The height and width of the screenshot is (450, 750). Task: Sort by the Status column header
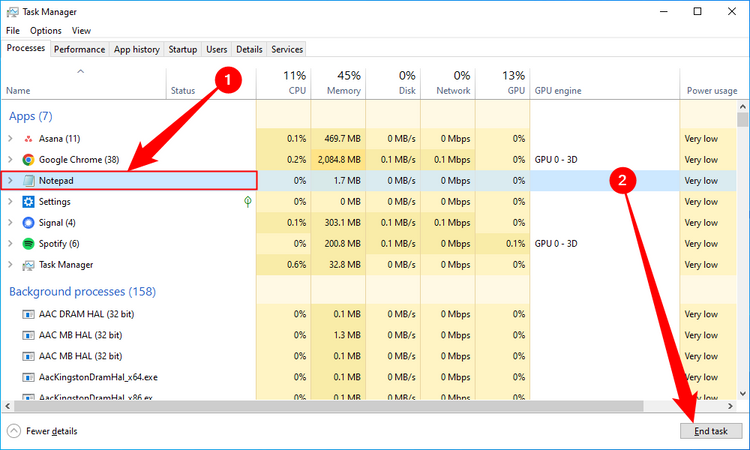pyautogui.click(x=211, y=84)
